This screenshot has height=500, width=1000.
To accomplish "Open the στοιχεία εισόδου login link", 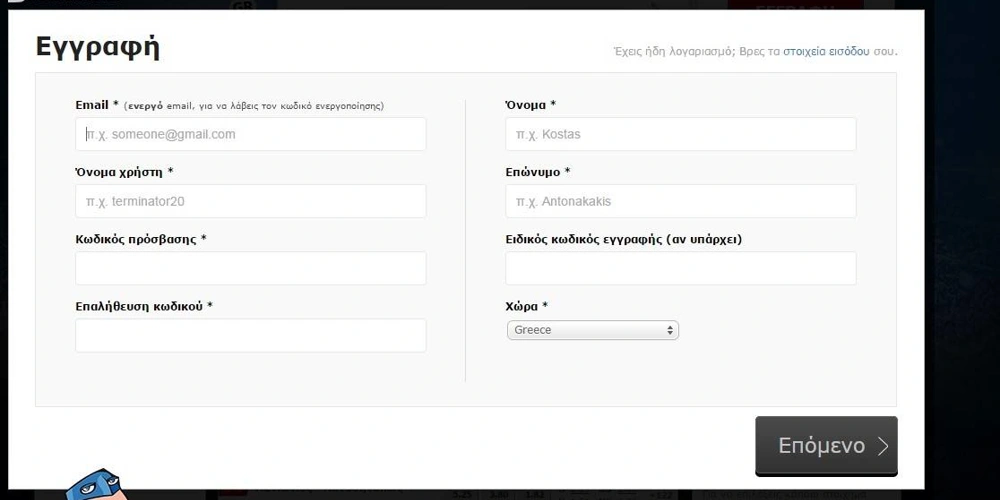I will [827, 52].
